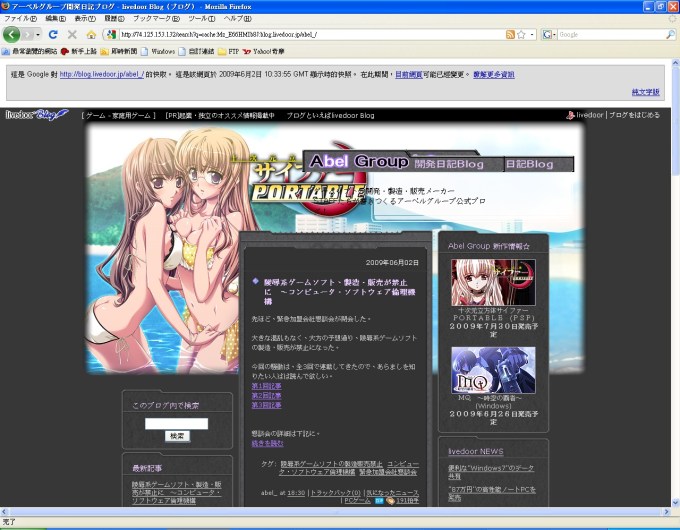Open the 自訂連結 bookmark
The height and width of the screenshot is (530, 680).
click(x=196, y=51)
